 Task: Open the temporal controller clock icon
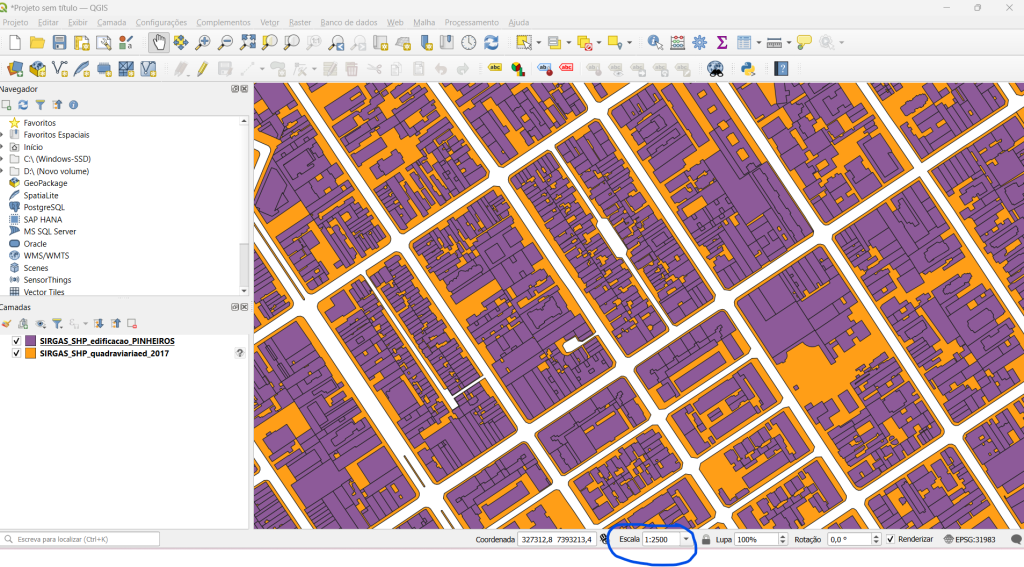point(469,43)
